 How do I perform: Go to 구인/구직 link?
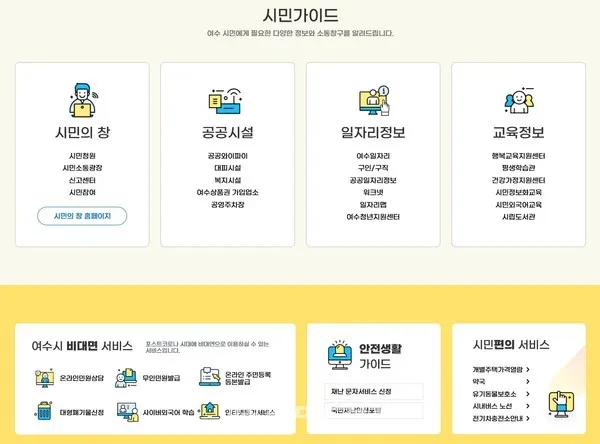[373, 168]
